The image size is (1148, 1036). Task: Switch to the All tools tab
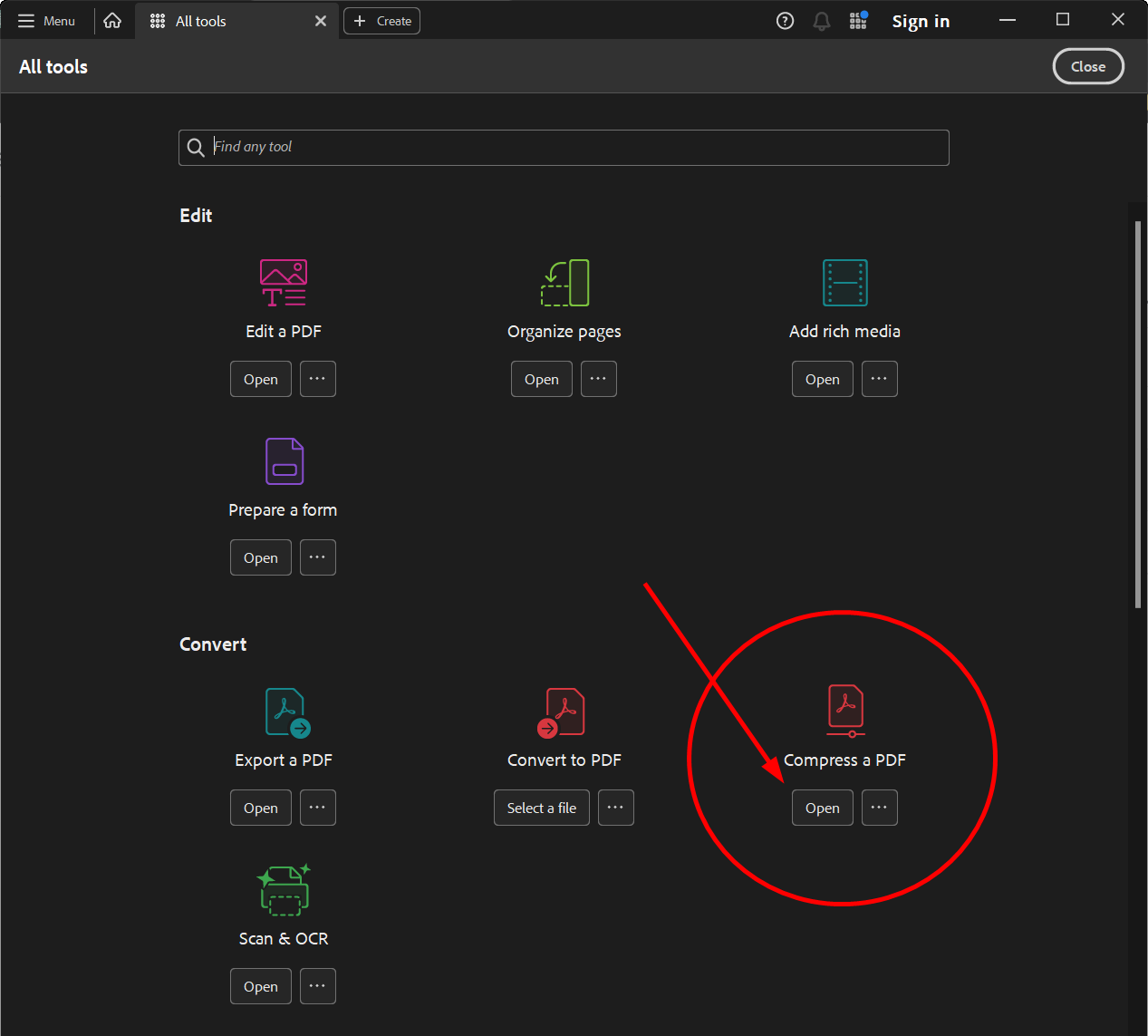pos(199,20)
